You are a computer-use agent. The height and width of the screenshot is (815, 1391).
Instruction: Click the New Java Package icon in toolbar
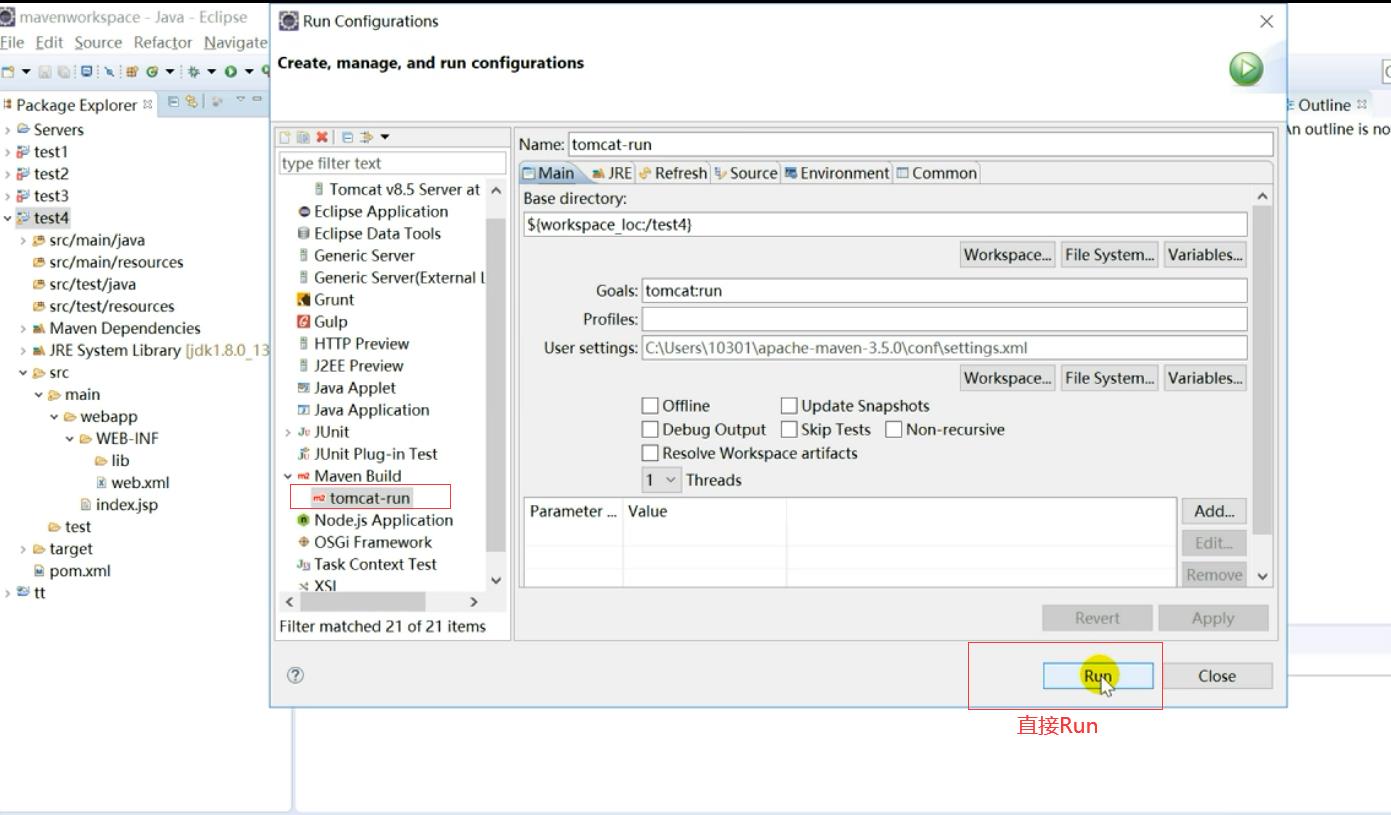(132, 71)
